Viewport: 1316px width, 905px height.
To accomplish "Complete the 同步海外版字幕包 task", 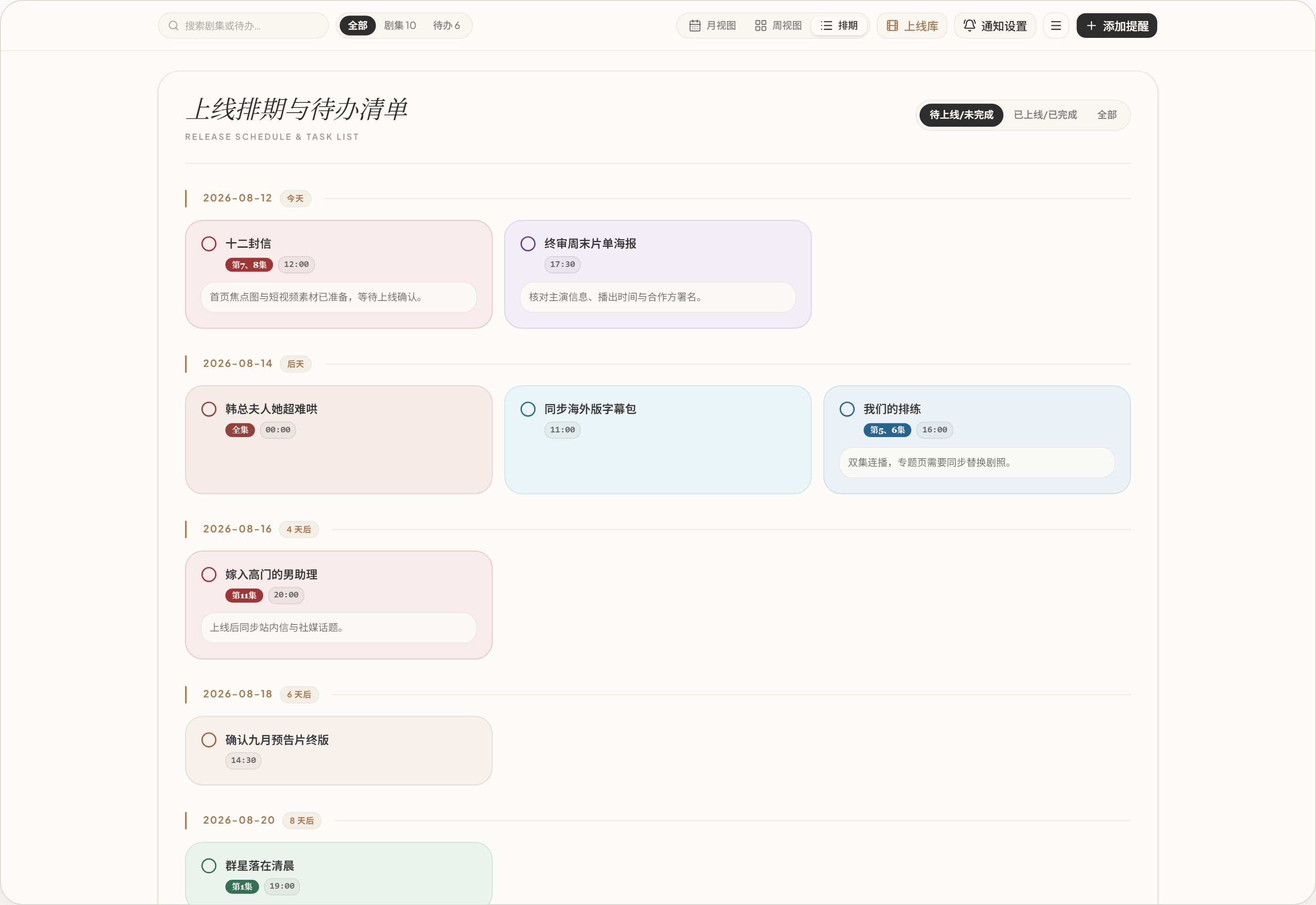I will pyautogui.click(x=528, y=409).
